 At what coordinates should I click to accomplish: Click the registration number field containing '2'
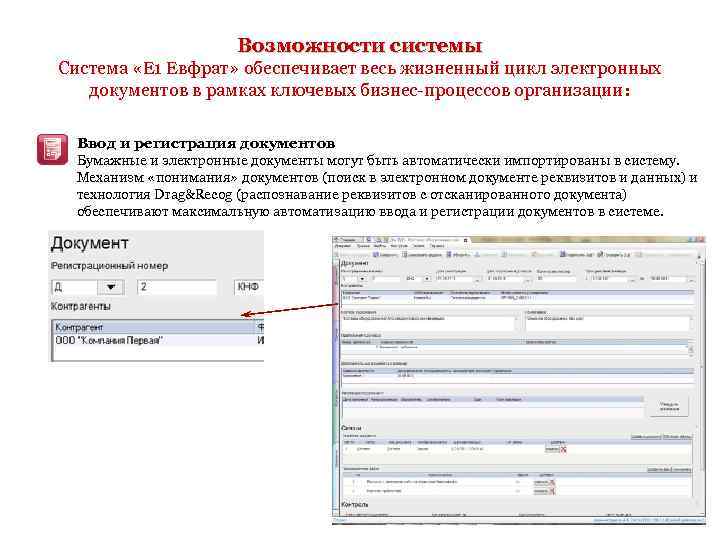point(177,287)
